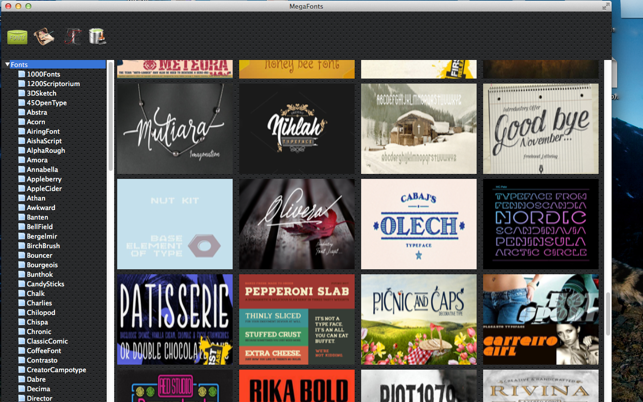Open CandySticks in the font tree
The height and width of the screenshot is (402, 643).
pos(46,284)
